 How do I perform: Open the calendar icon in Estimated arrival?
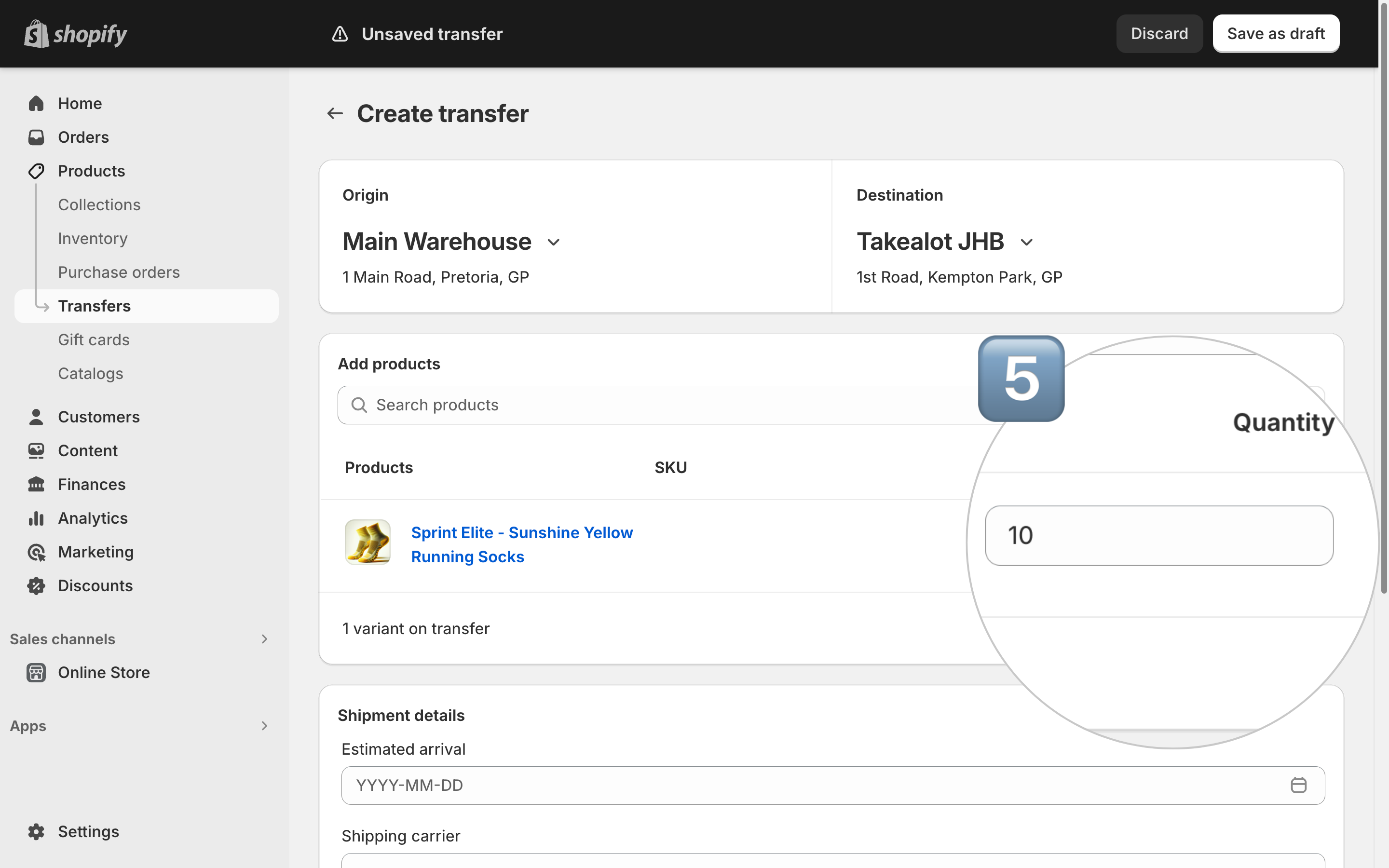click(1298, 785)
